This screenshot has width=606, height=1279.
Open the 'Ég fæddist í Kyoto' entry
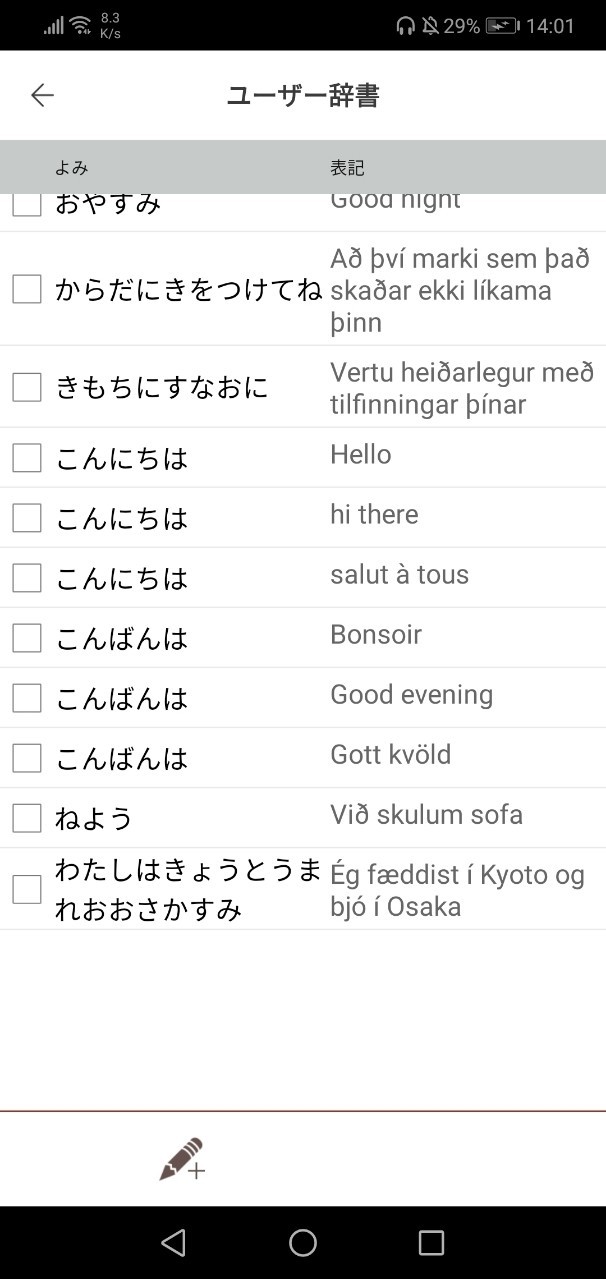coord(457,890)
